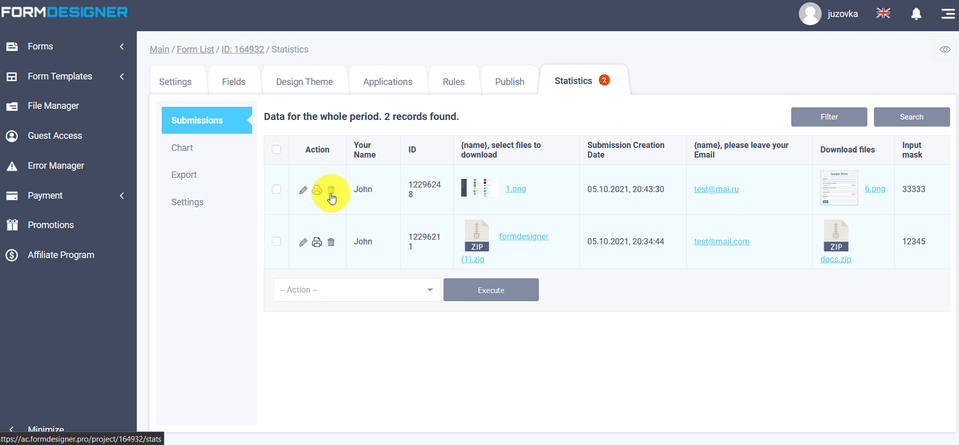
Task: Click the language flag icon
Action: [x=883, y=13]
